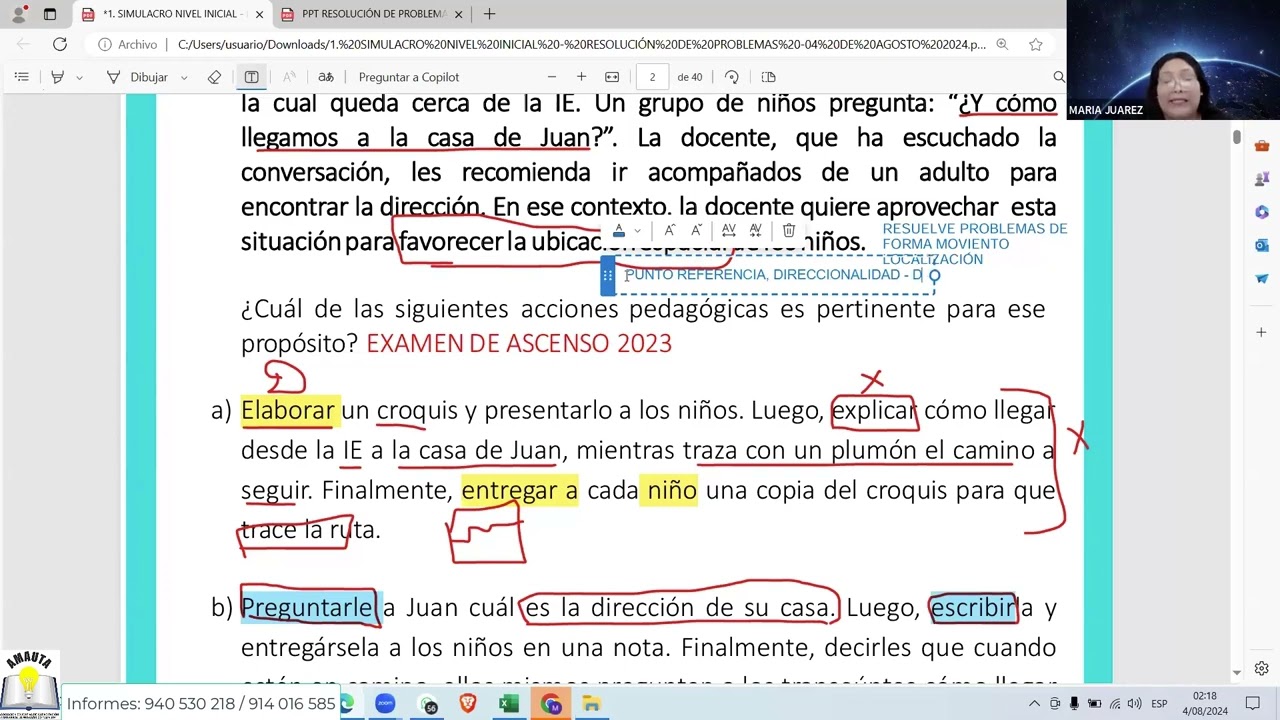Open the volume control in system tray
This screenshot has height=720, width=1280.
pyautogui.click(x=1134, y=704)
